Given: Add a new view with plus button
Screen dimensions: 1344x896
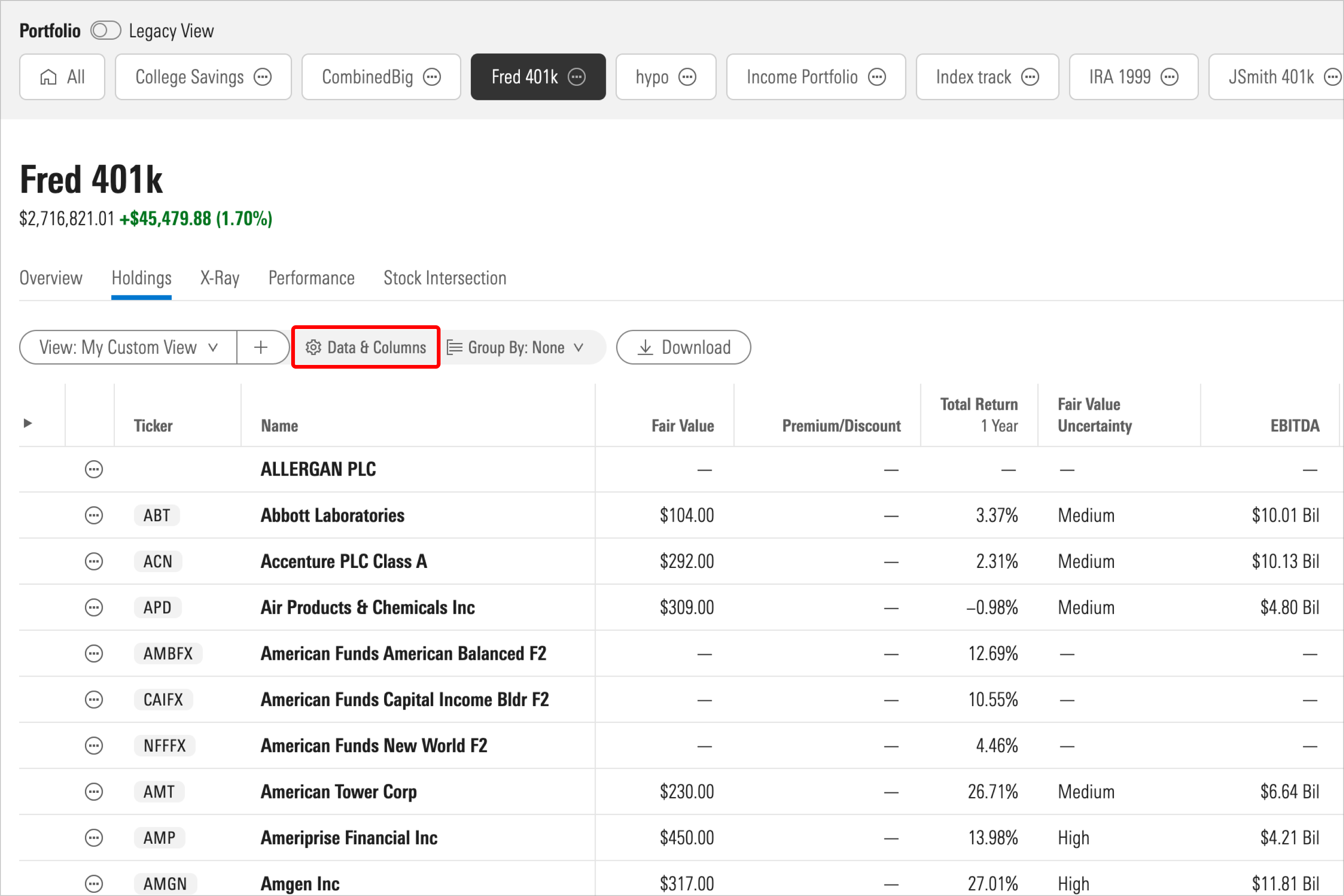Looking at the screenshot, I should pos(261,347).
